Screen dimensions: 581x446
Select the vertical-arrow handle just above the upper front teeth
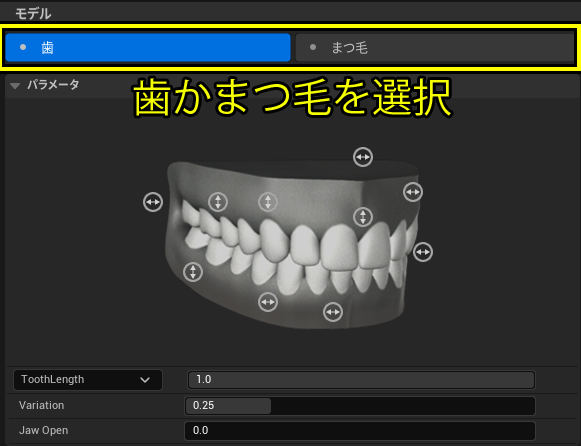(363, 217)
